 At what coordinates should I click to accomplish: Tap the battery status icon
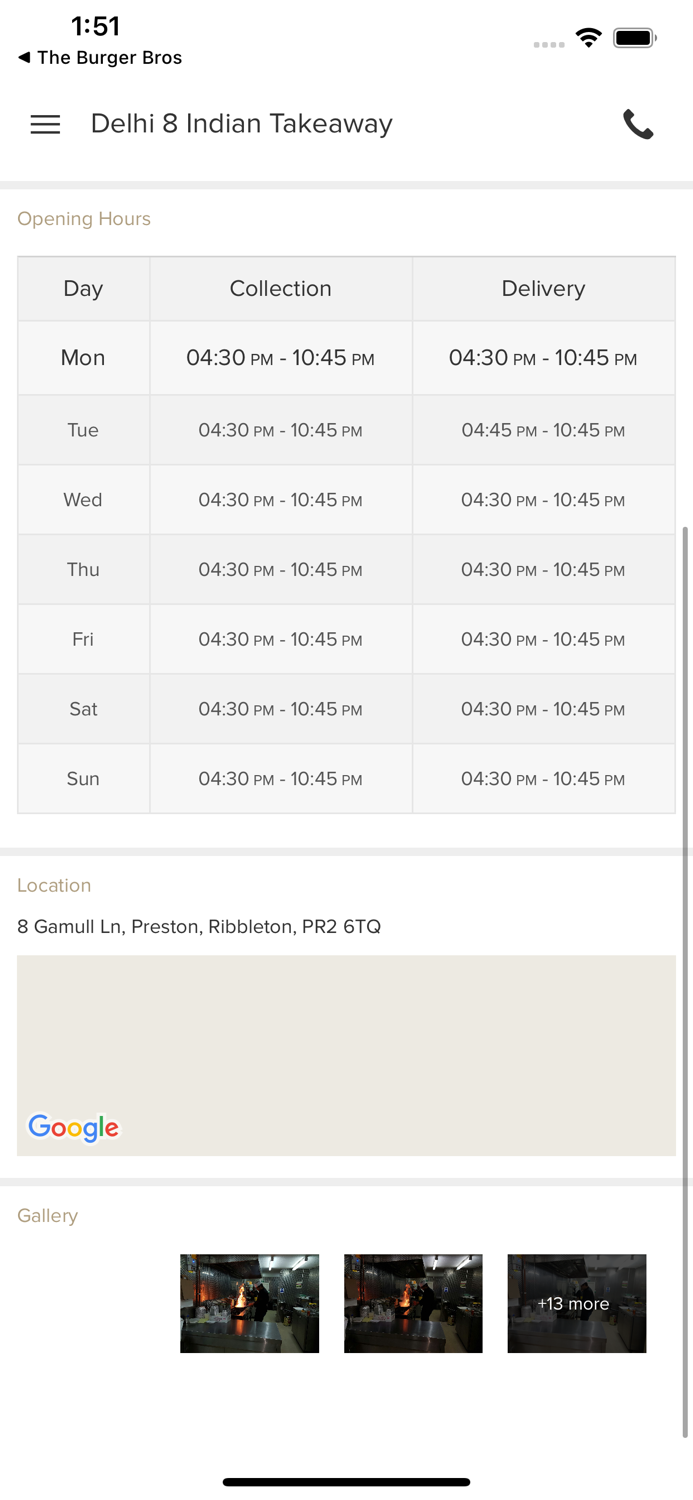click(635, 38)
